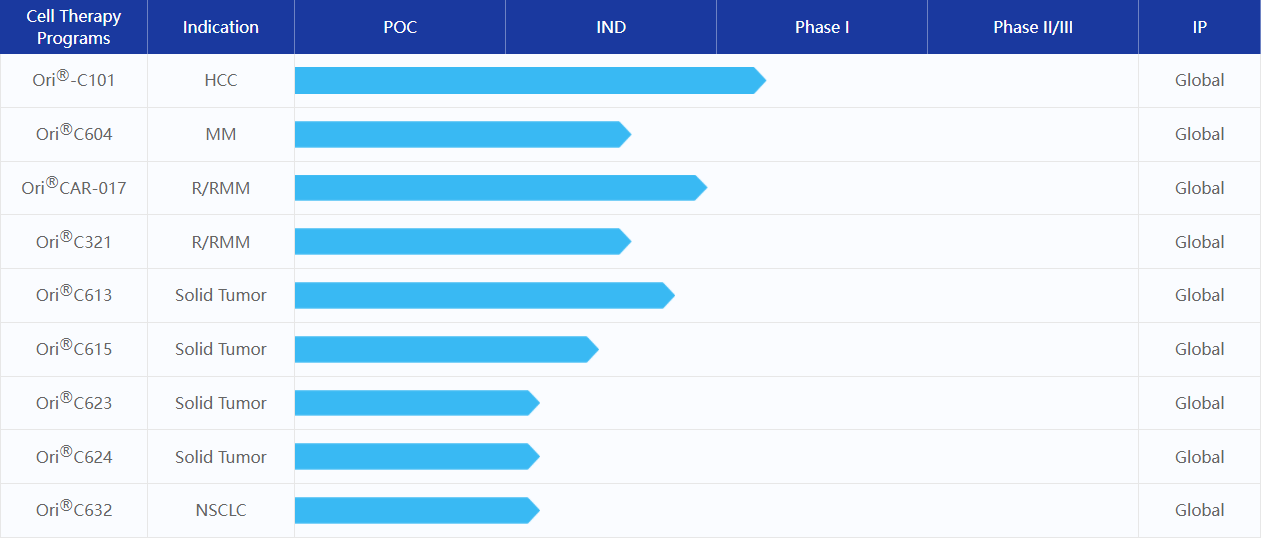Select the Ori C613 program row label
The image size is (1261, 539).
pyautogui.click(x=74, y=295)
